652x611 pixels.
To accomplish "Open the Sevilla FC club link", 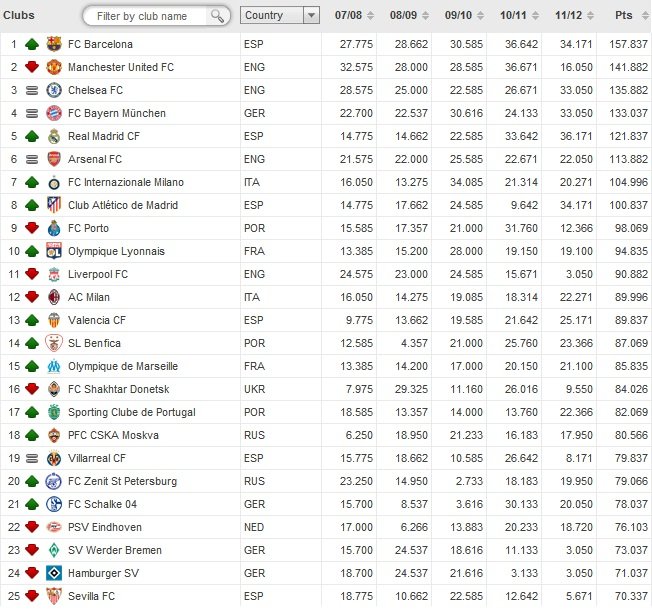I will pyautogui.click(x=91, y=596).
